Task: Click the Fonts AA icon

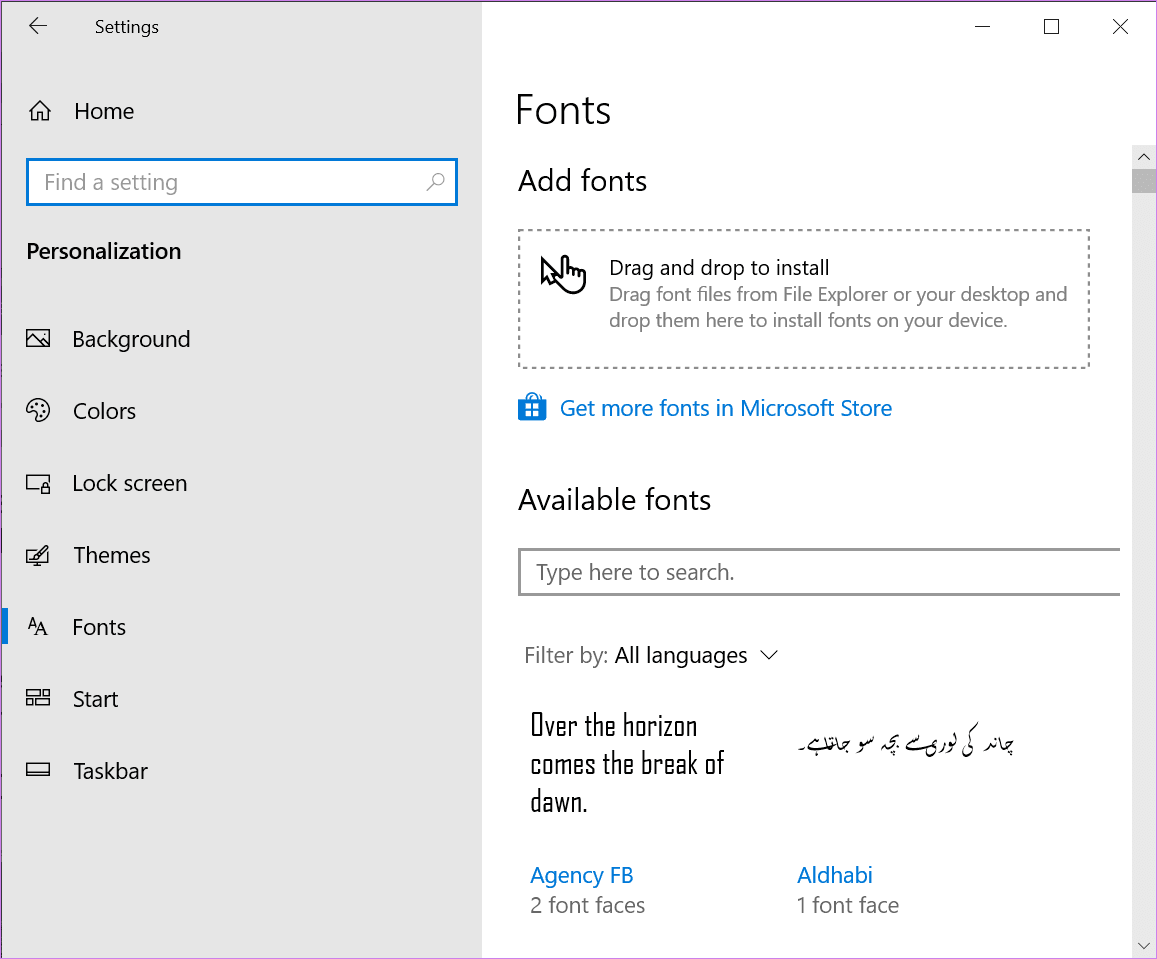Action: click(38, 627)
